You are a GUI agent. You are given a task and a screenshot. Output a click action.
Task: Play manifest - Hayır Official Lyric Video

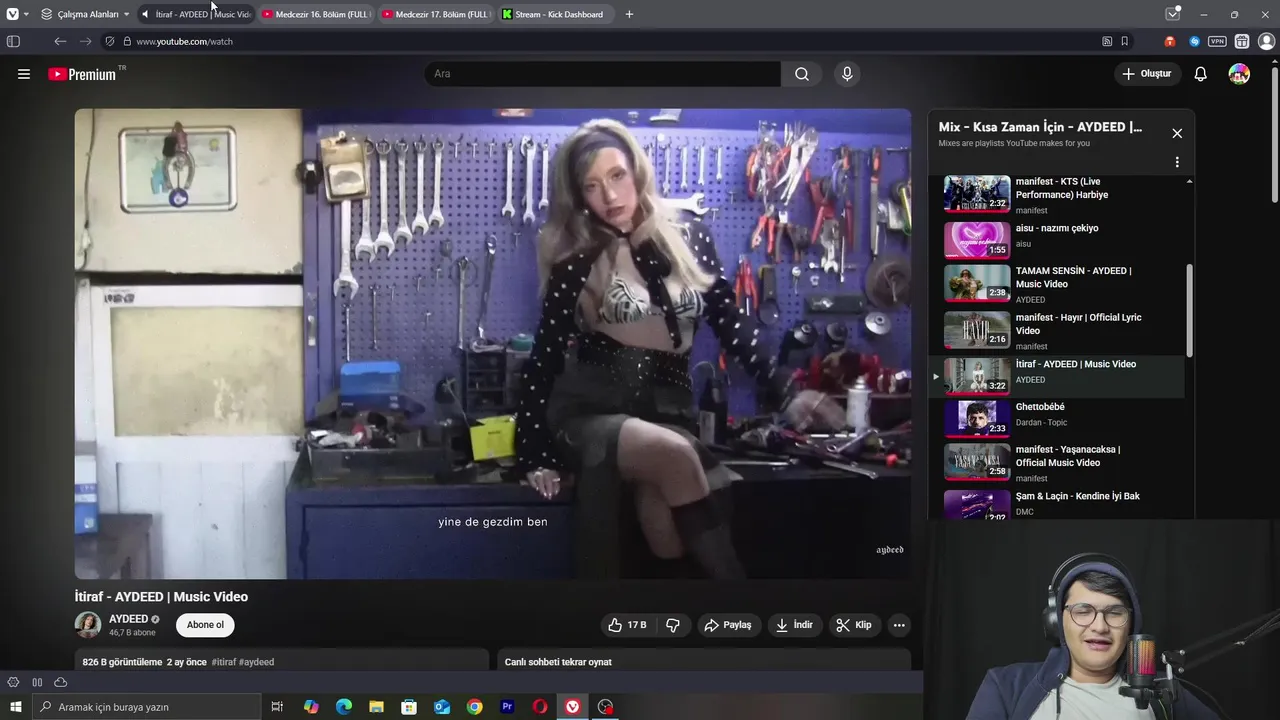(x=1056, y=330)
